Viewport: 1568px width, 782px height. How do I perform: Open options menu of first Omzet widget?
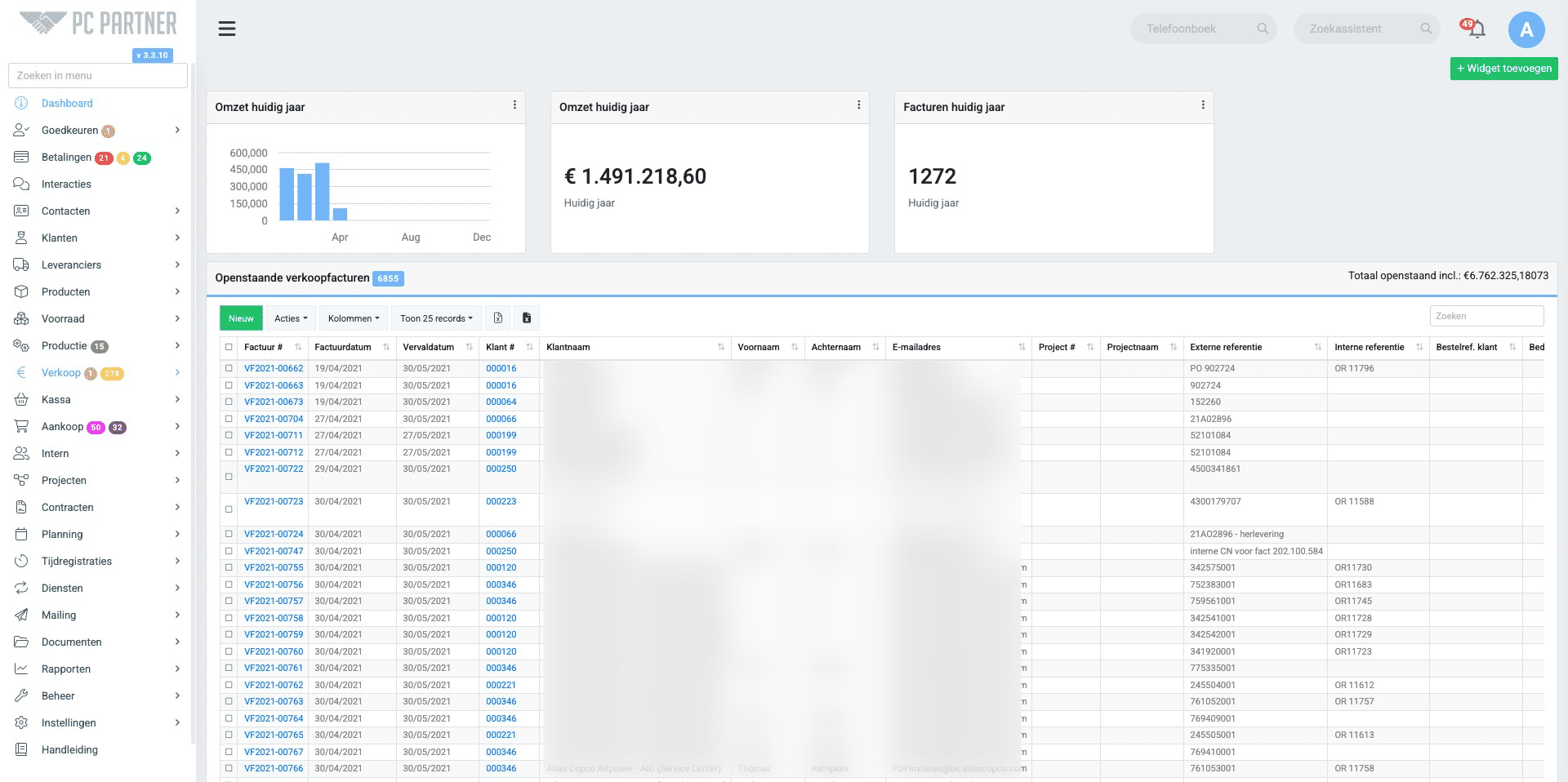tap(514, 105)
